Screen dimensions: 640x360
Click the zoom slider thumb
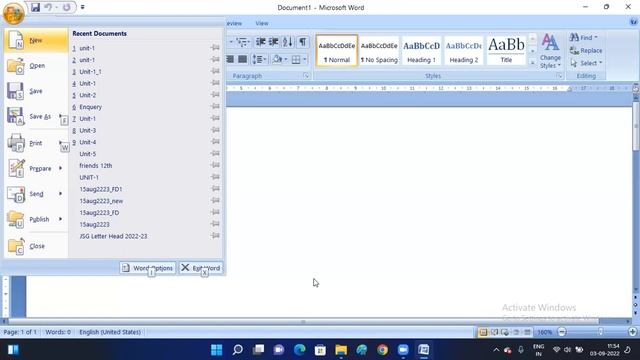pyautogui.click(x=600, y=332)
